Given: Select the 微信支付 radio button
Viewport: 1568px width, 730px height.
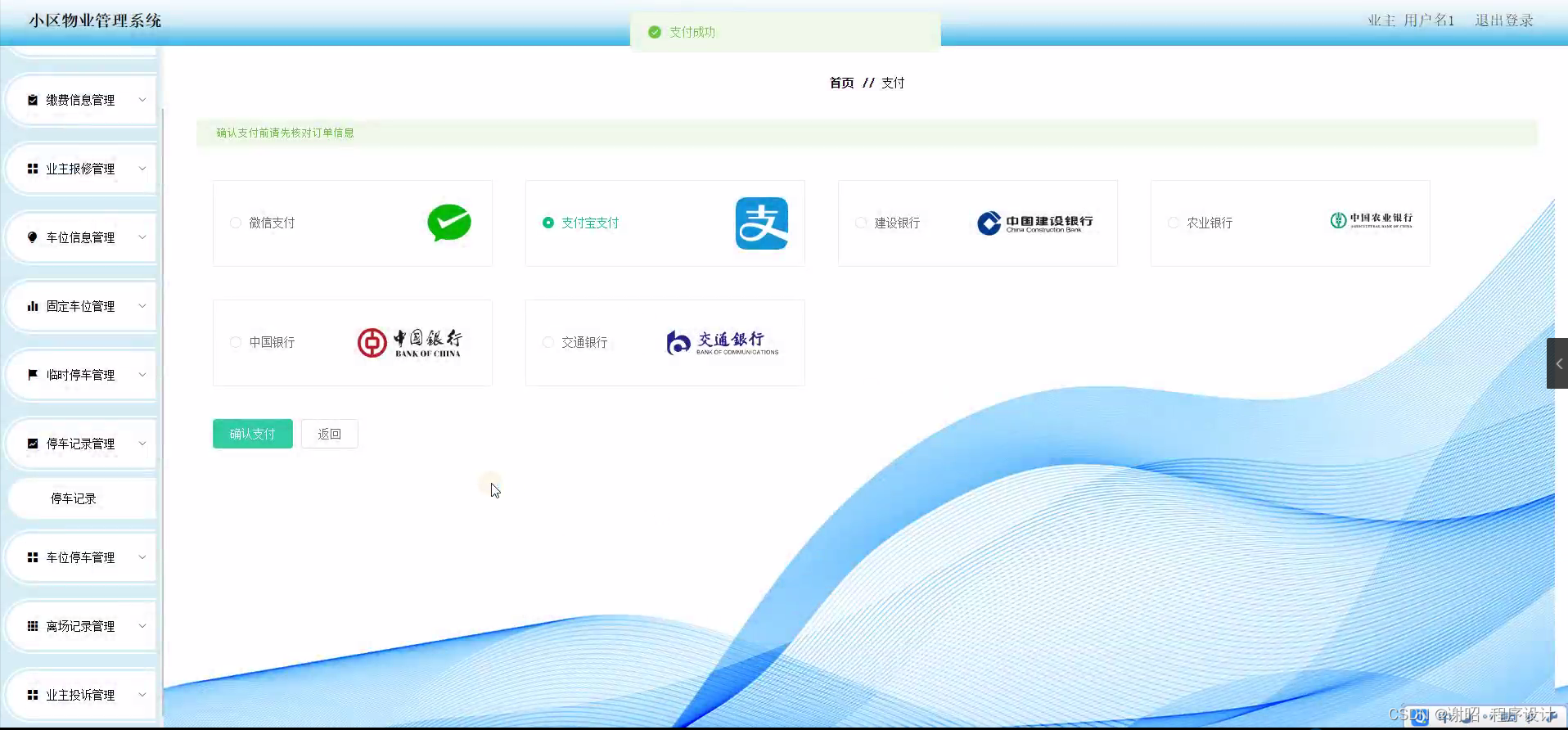Looking at the screenshot, I should click(236, 223).
